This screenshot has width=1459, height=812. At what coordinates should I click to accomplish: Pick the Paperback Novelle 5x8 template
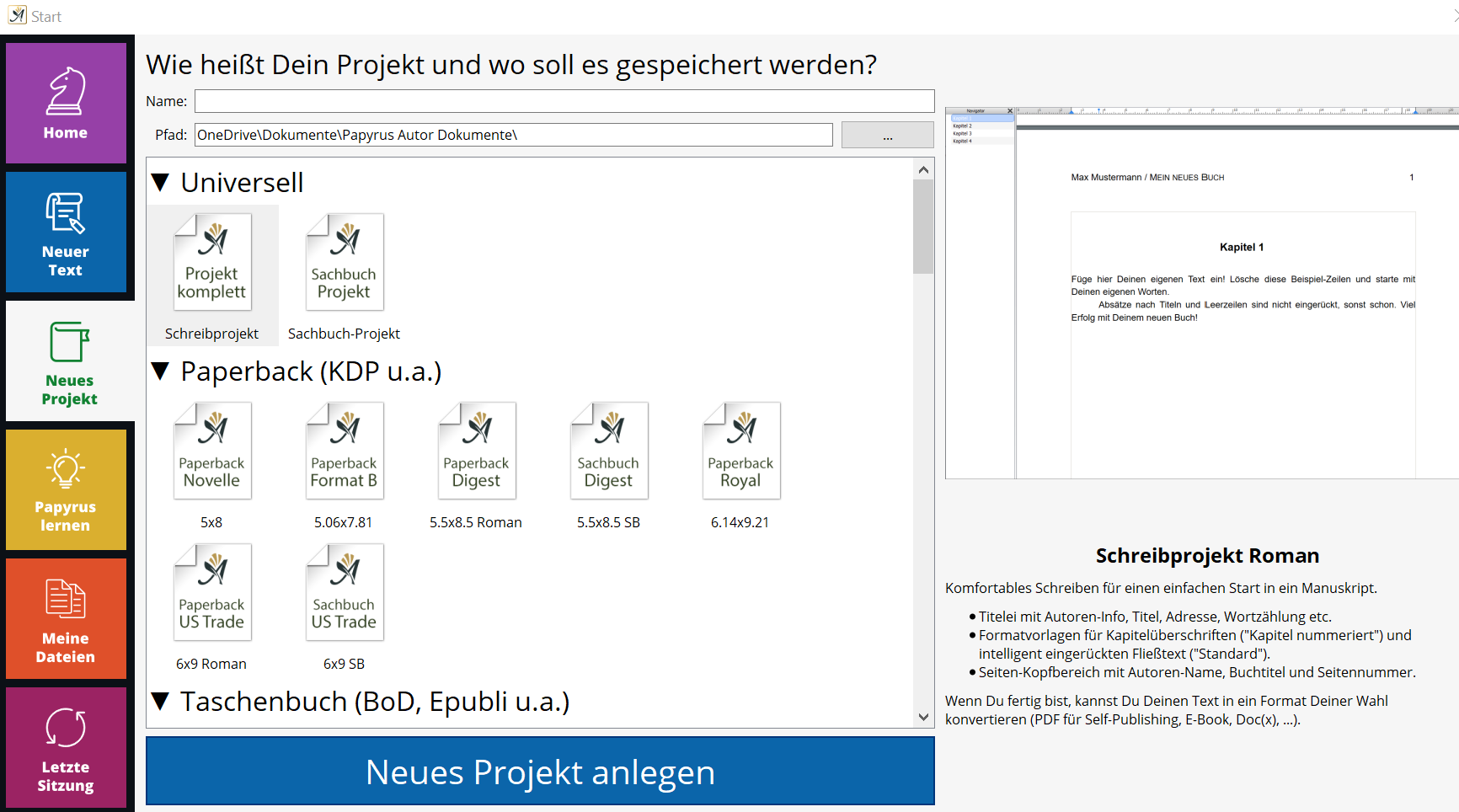pos(211,450)
